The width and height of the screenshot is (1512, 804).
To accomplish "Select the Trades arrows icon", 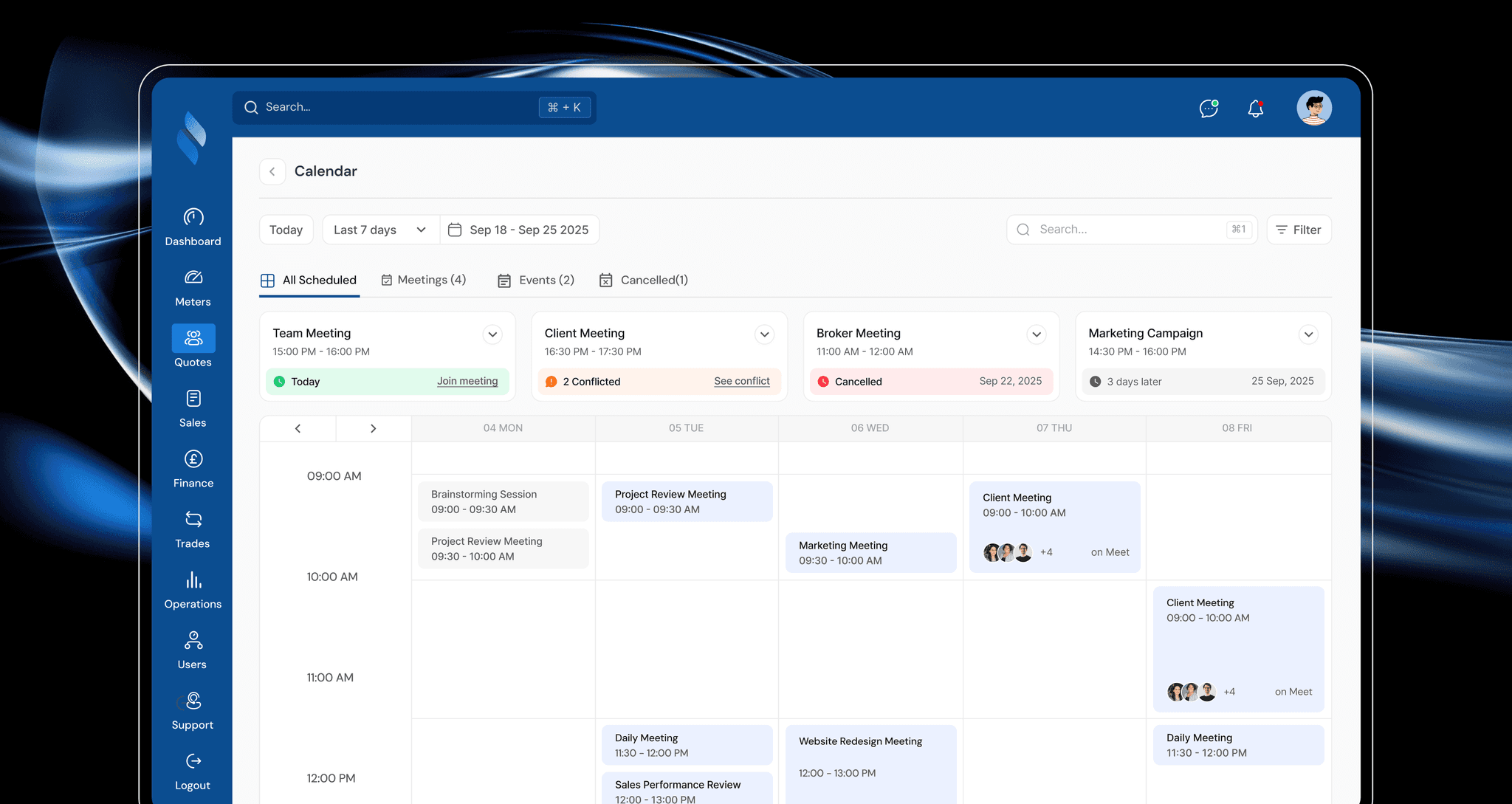I will click(x=193, y=520).
